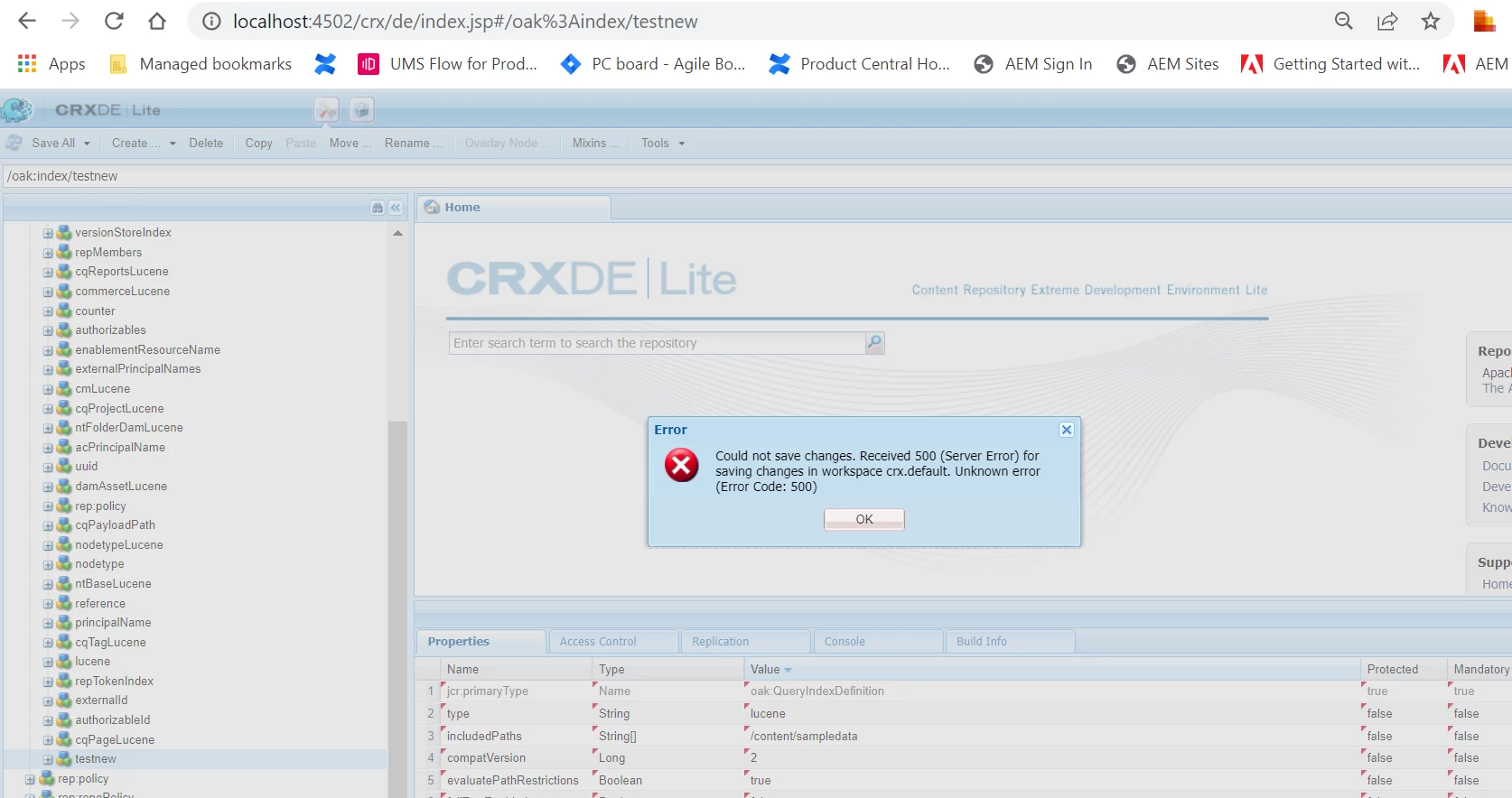Click the package manager icon in header
1512x798 pixels.
tap(361, 110)
